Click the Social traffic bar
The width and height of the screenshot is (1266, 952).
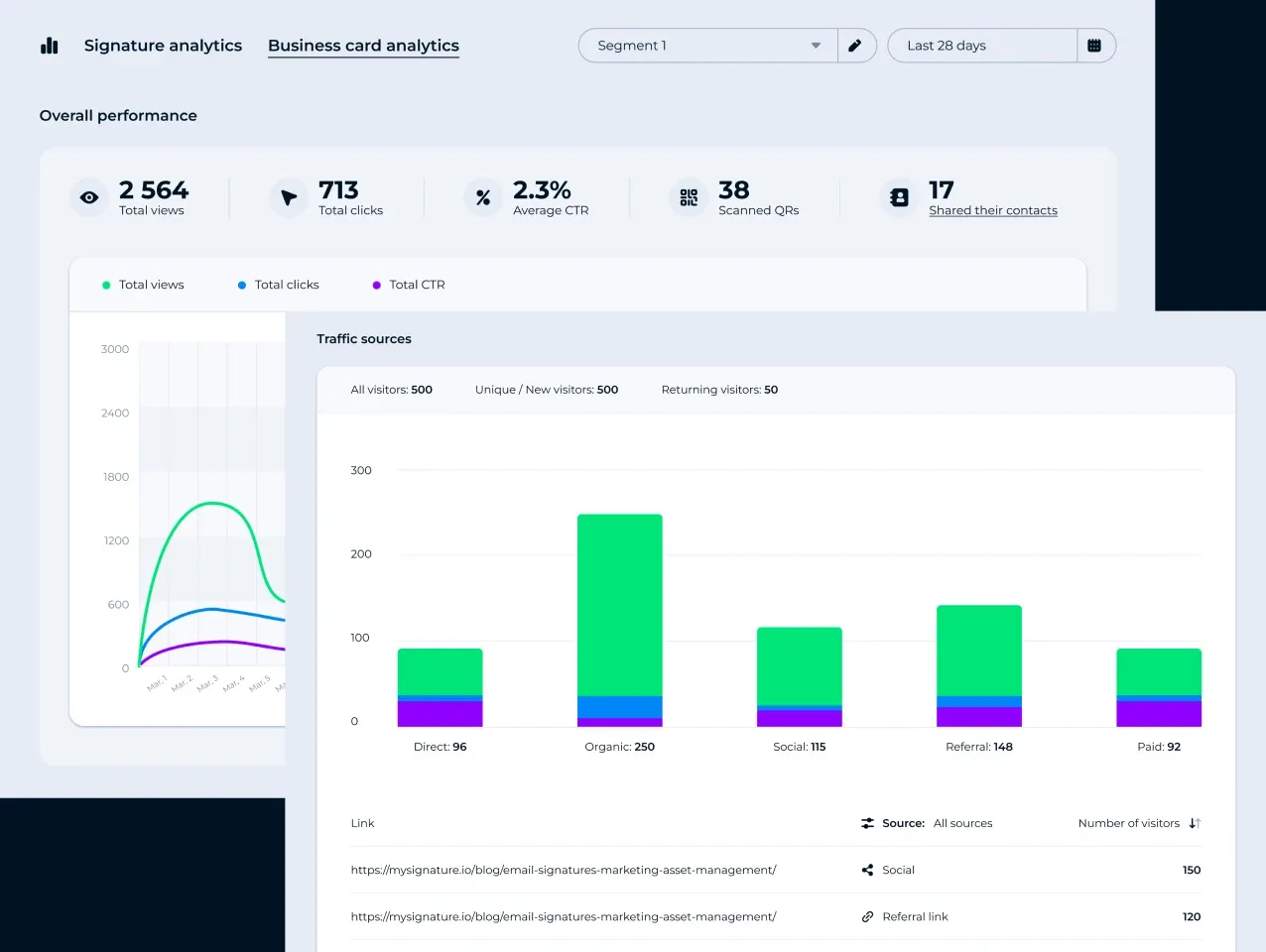[800, 676]
